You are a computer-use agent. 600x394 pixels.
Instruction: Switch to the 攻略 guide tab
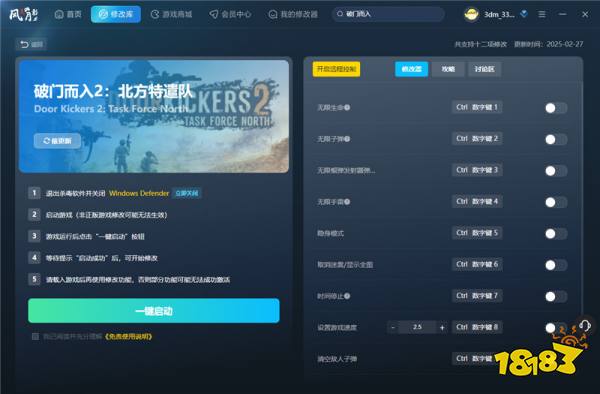click(448, 69)
